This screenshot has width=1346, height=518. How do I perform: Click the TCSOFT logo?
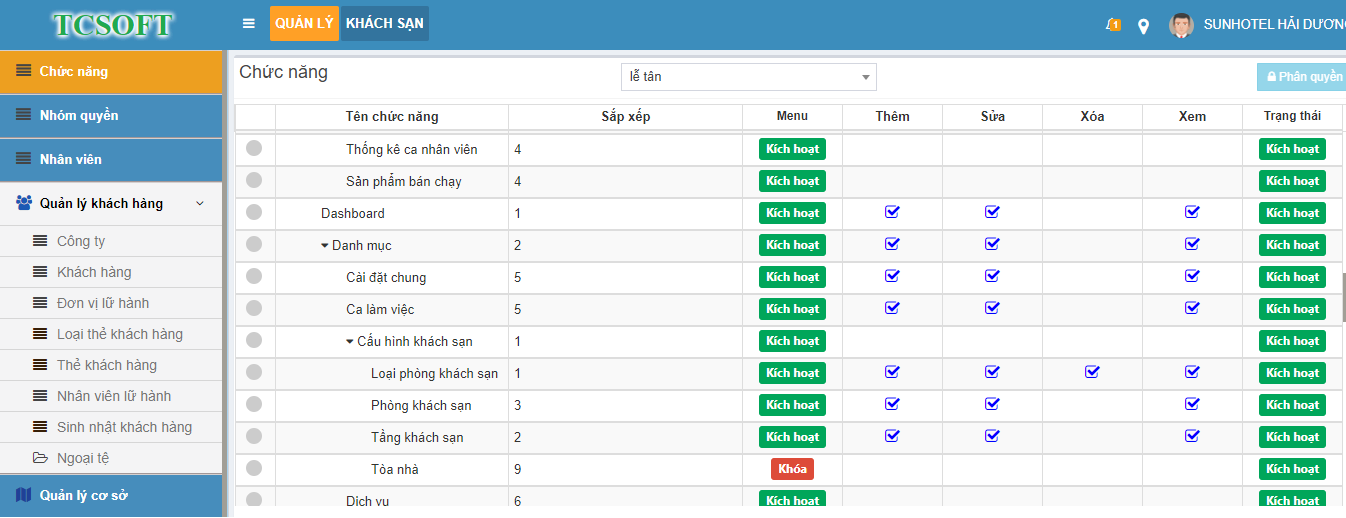[x=112, y=24]
